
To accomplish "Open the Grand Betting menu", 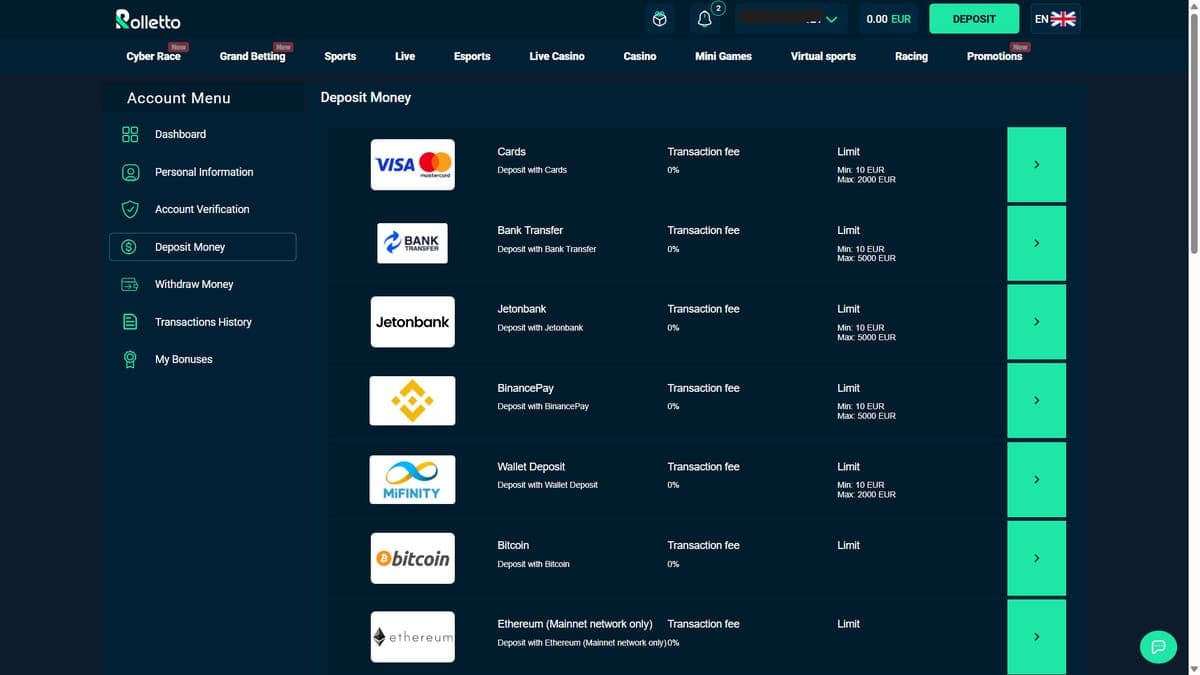I will coord(252,56).
